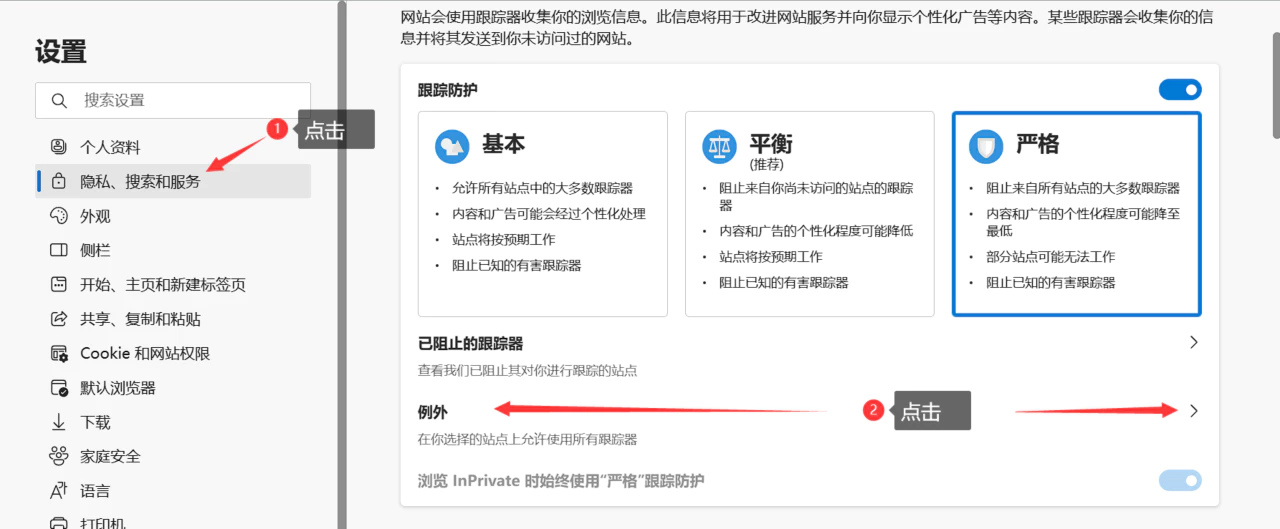The height and width of the screenshot is (529, 1280).
Task: Click the download arrow icon beside 下载
Action: (59, 422)
